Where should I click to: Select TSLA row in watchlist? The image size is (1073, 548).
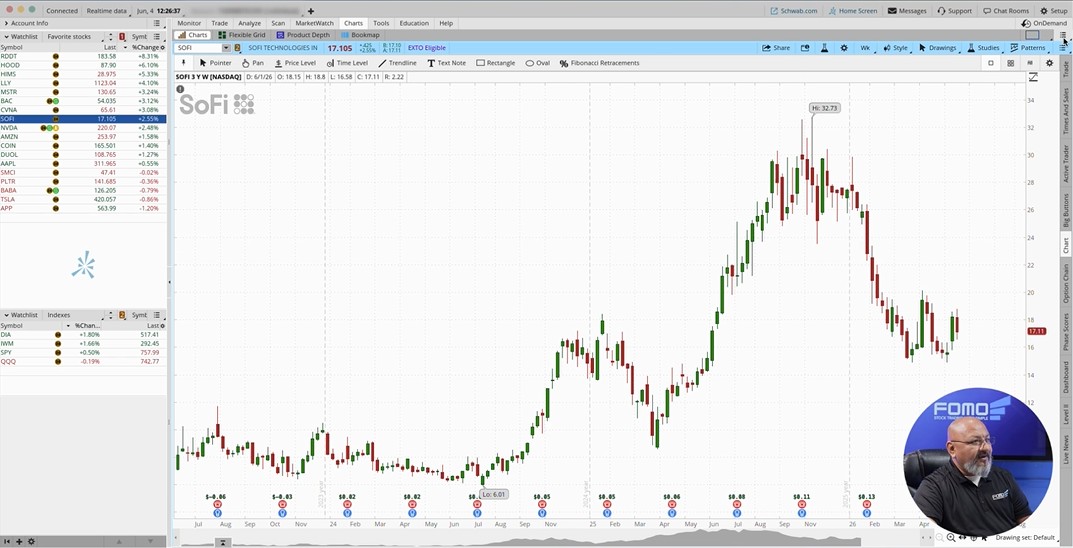[83, 199]
